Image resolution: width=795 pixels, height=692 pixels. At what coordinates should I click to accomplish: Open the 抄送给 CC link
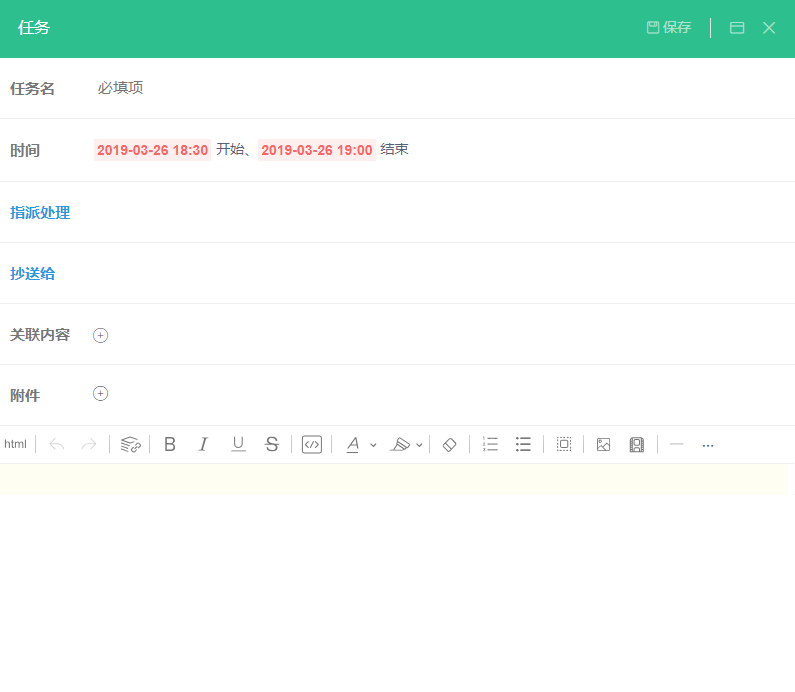point(32,274)
